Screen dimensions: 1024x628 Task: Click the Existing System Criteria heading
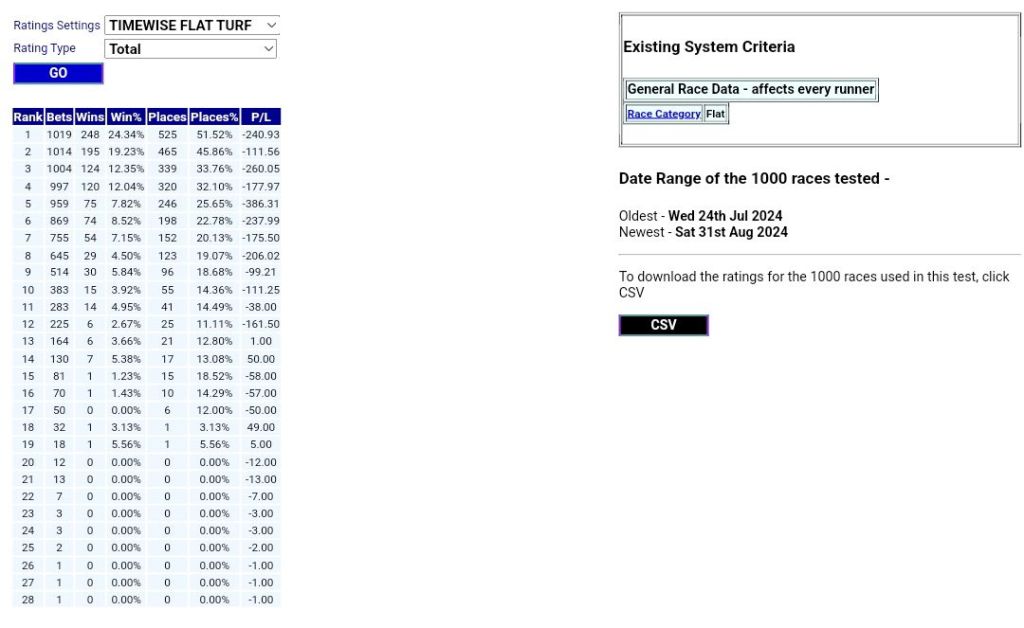tap(709, 47)
